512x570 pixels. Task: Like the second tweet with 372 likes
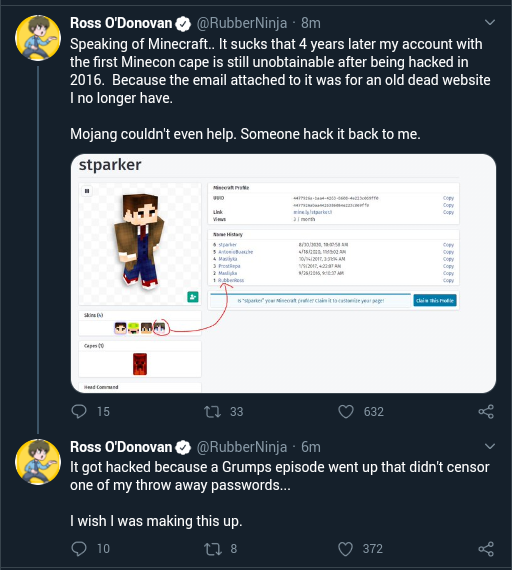click(x=346, y=549)
